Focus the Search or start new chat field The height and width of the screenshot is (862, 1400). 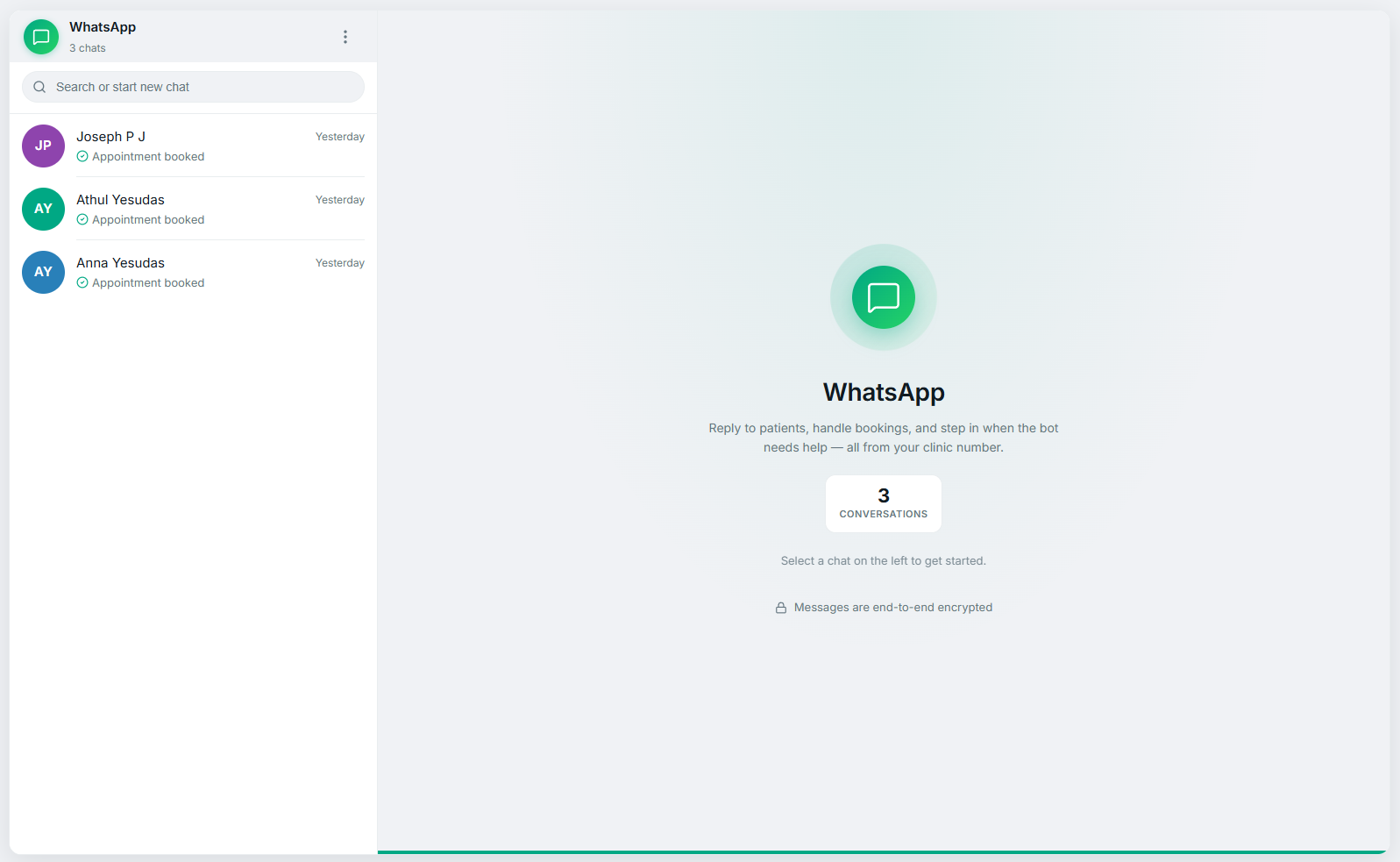[x=193, y=87]
